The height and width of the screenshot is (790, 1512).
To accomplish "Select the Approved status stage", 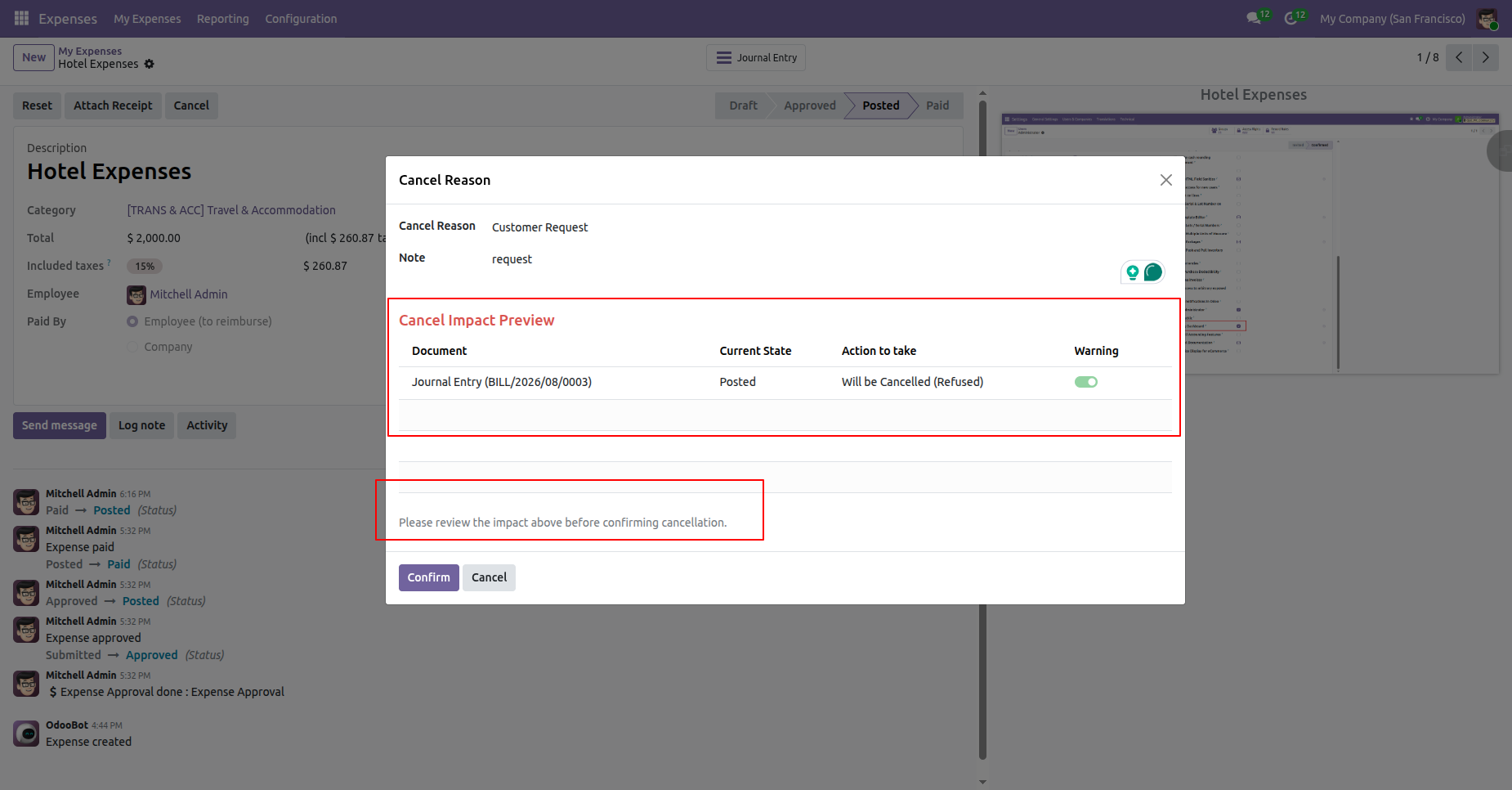I will (x=809, y=105).
